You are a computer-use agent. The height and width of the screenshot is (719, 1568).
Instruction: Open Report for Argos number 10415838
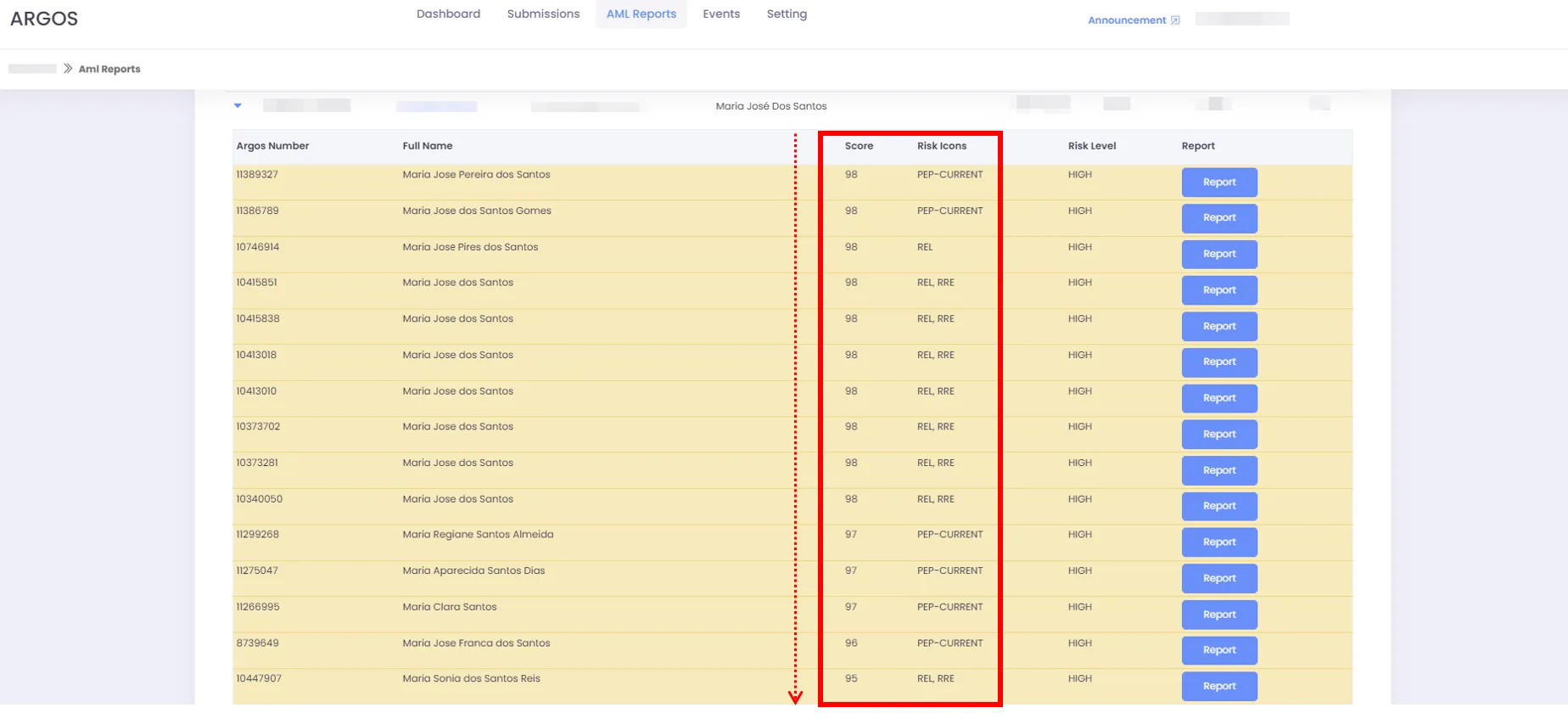pos(1219,326)
